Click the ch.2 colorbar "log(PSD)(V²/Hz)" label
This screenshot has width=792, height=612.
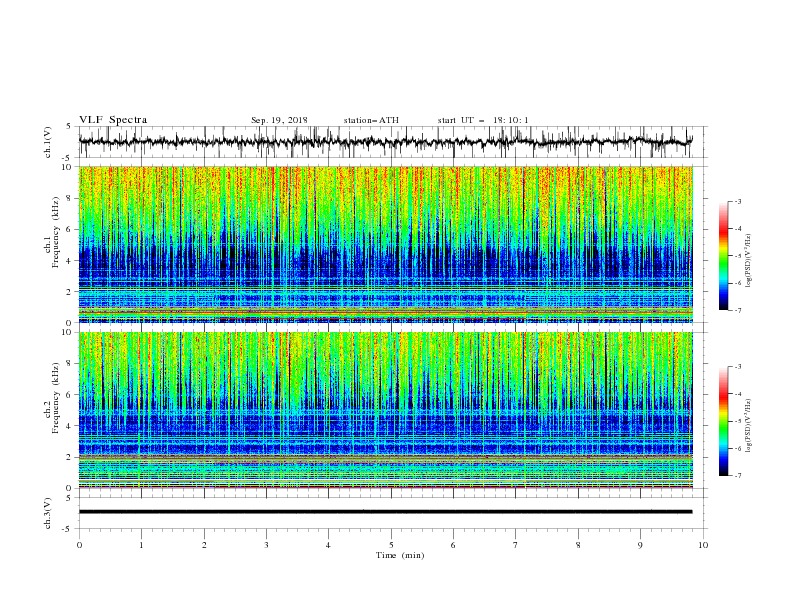click(749, 425)
